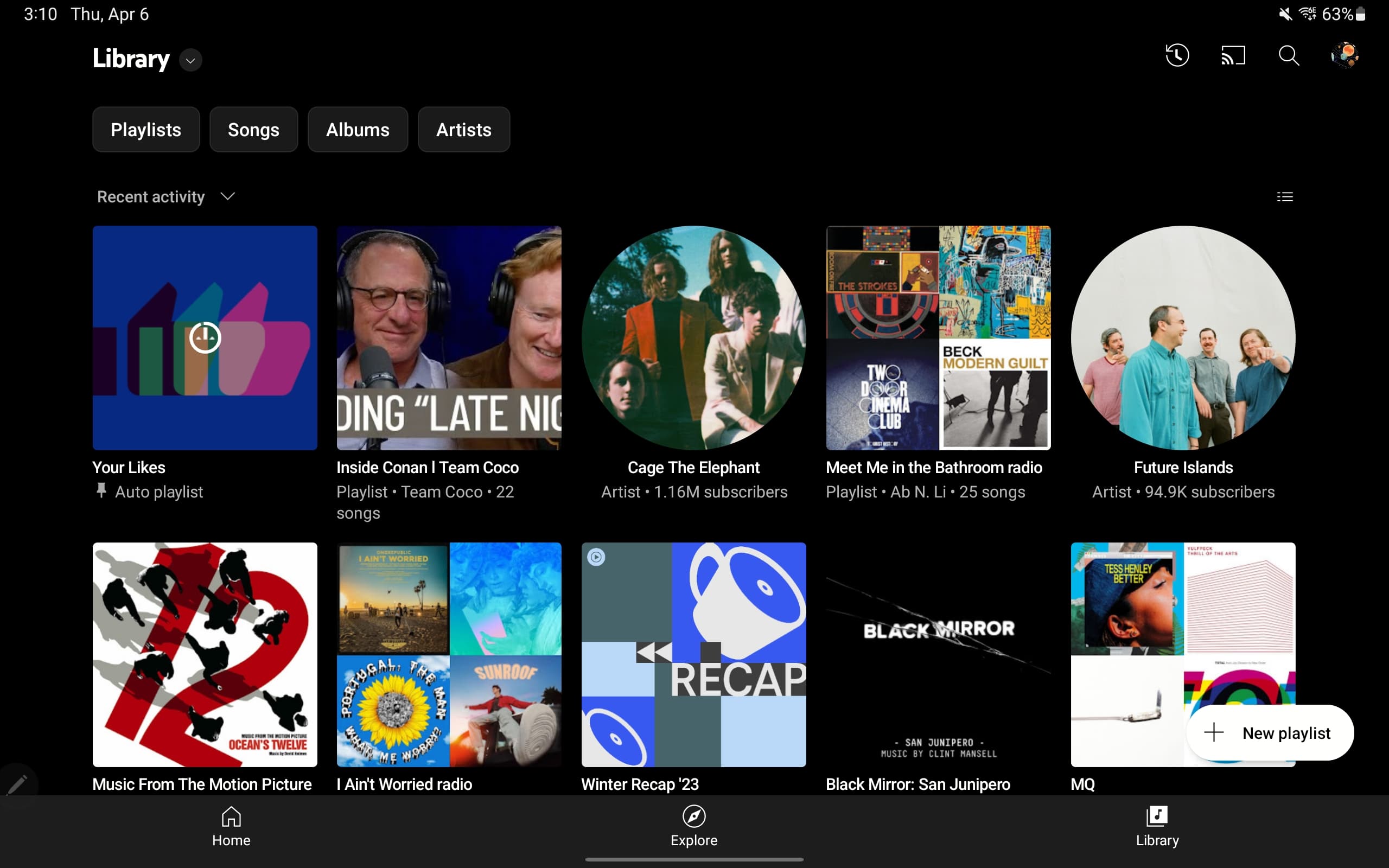
Task: Open the Future Islands thumbnail
Action: 1183,338
